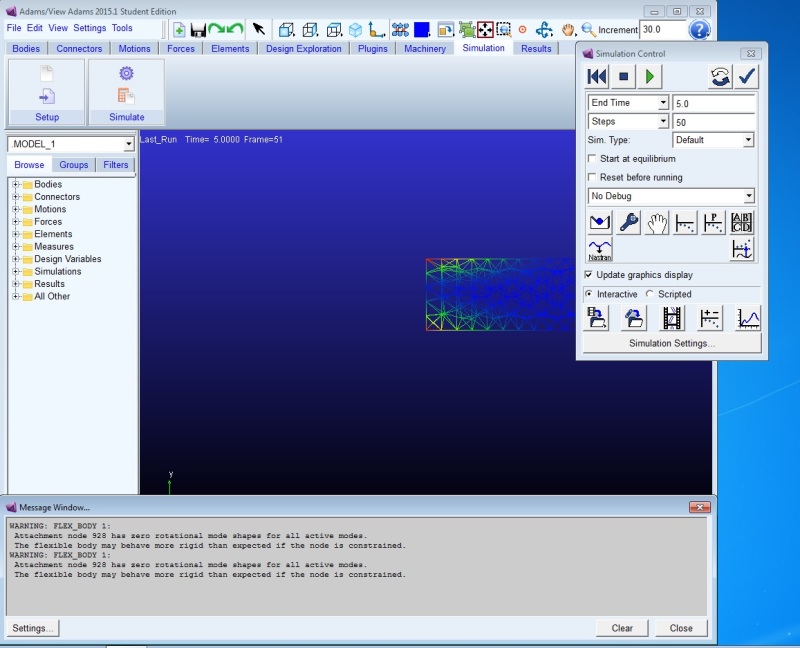Image resolution: width=800 pixels, height=648 pixels.
Task: Switch to the Design Exploration tab
Action: click(x=304, y=48)
